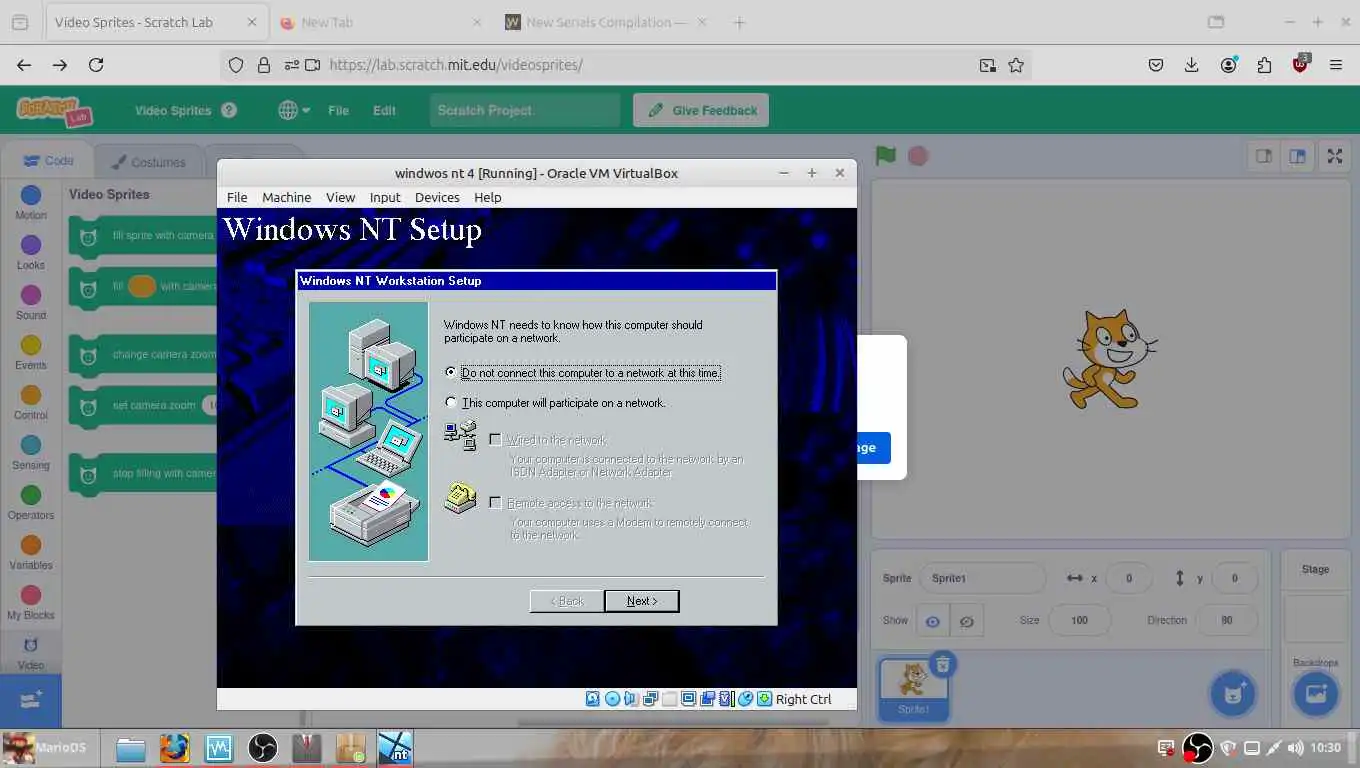Click Next in Windows NT Setup
The image size is (1360, 768).
642,601
